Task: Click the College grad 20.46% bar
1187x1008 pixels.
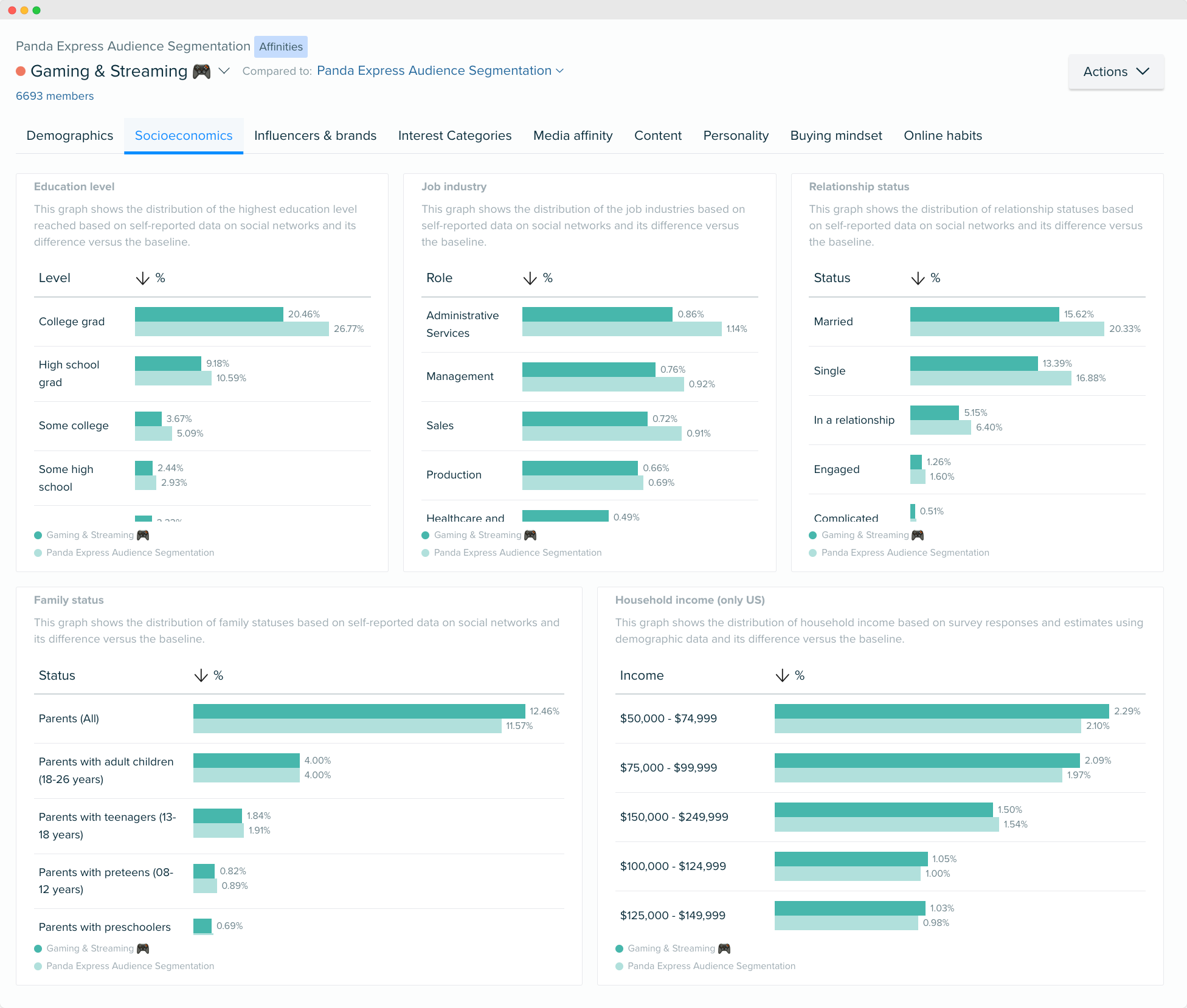Action: (x=209, y=314)
